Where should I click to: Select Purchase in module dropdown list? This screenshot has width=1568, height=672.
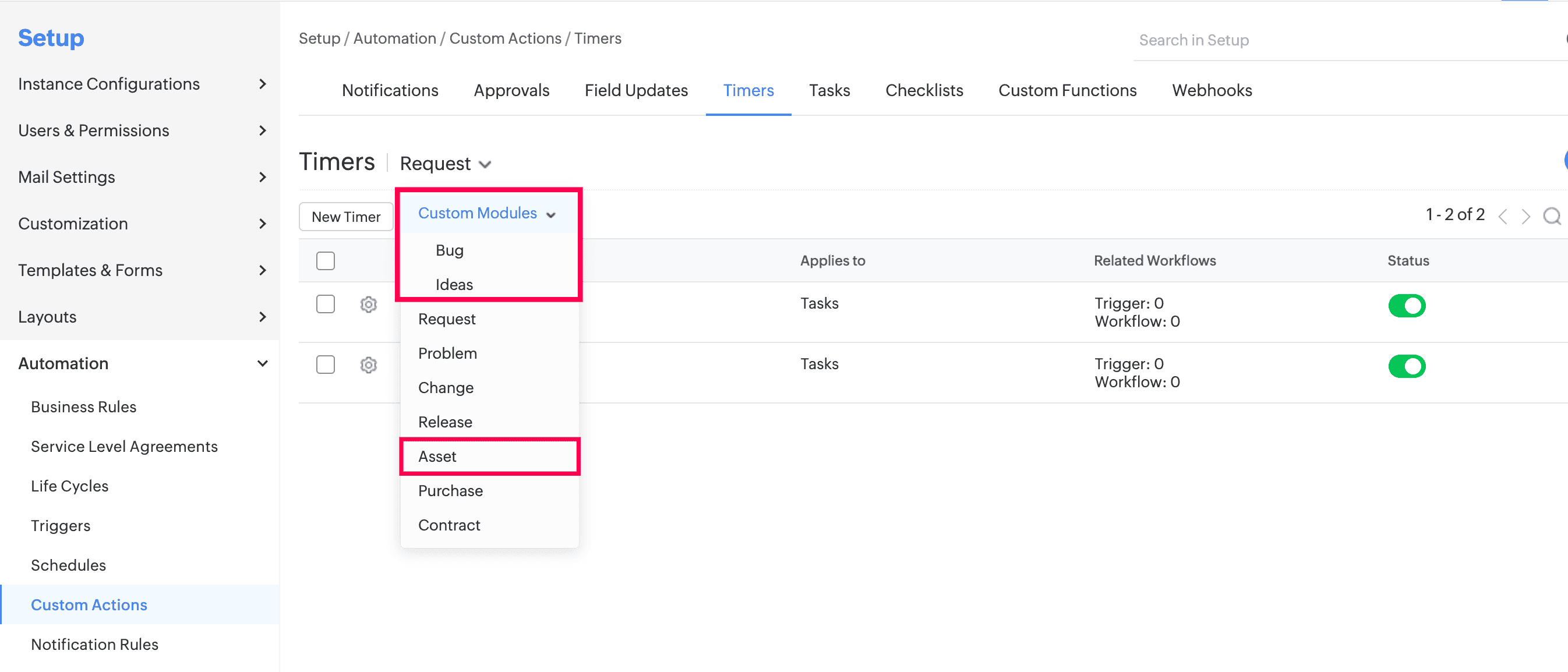(x=489, y=491)
